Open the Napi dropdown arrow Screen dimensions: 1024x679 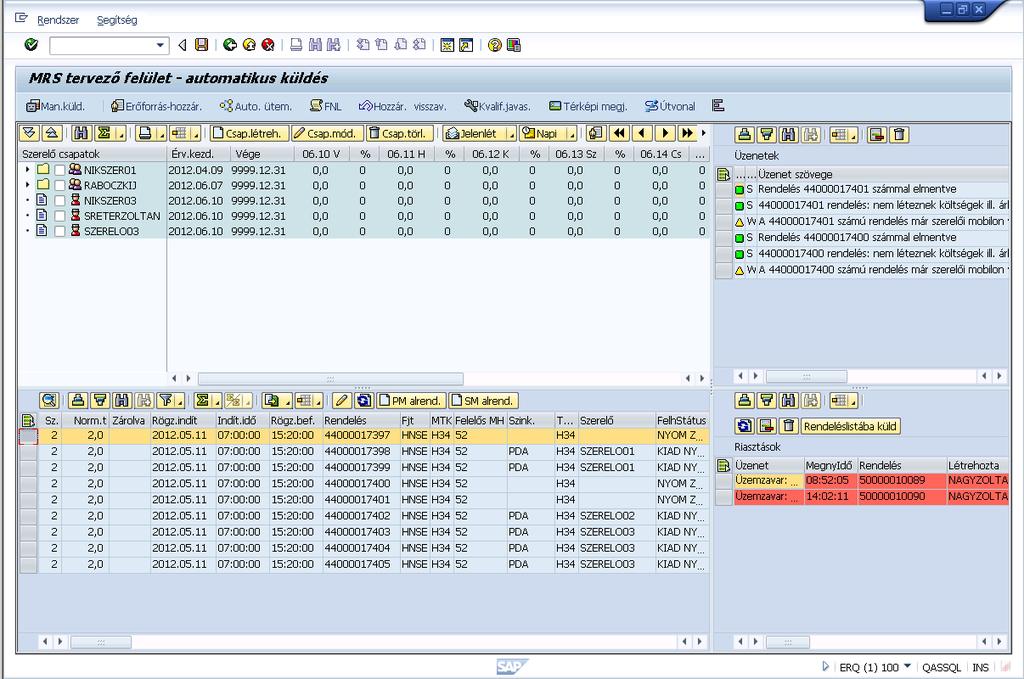(572, 135)
